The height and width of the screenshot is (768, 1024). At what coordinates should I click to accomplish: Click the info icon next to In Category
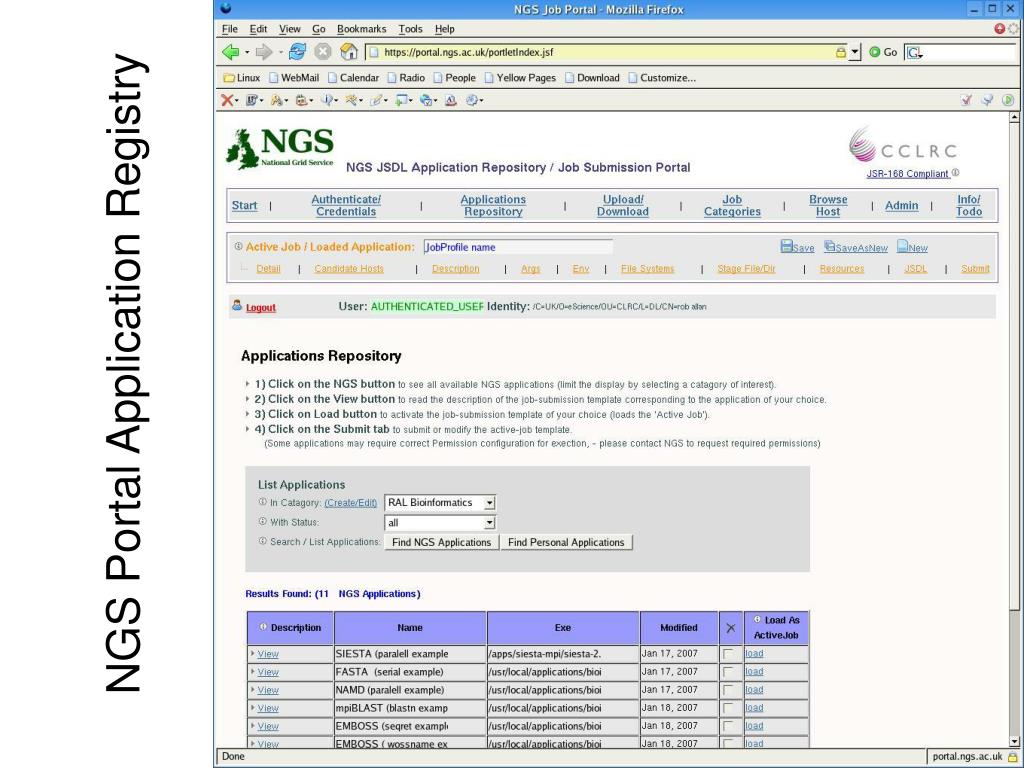pyautogui.click(x=263, y=502)
